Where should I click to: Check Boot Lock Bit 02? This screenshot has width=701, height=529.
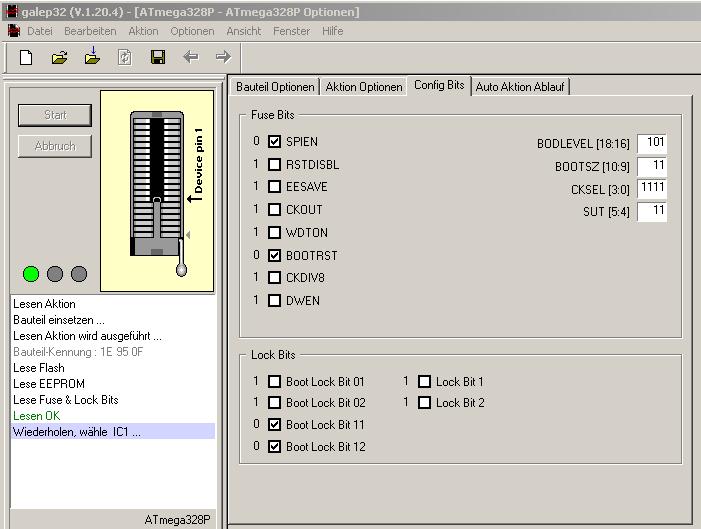point(274,402)
